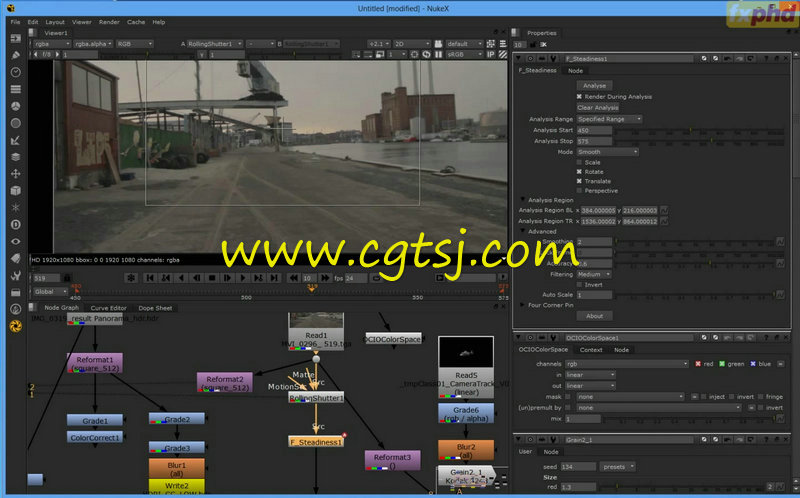The height and width of the screenshot is (498, 800).
Task: Click the snowflake playback sync icon
Action: 131,278
